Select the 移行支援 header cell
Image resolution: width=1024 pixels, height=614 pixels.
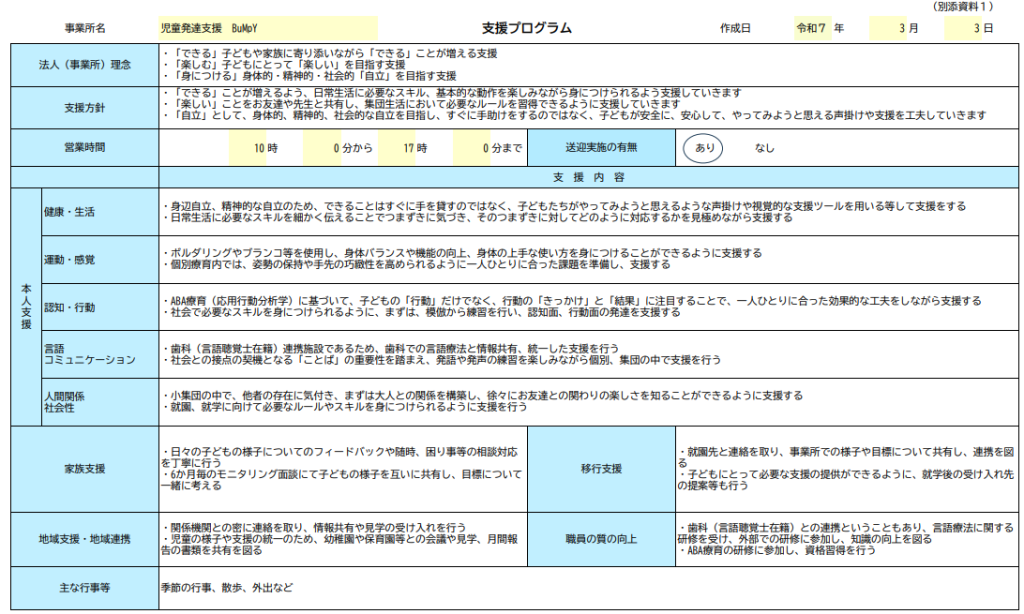[x=600, y=468]
